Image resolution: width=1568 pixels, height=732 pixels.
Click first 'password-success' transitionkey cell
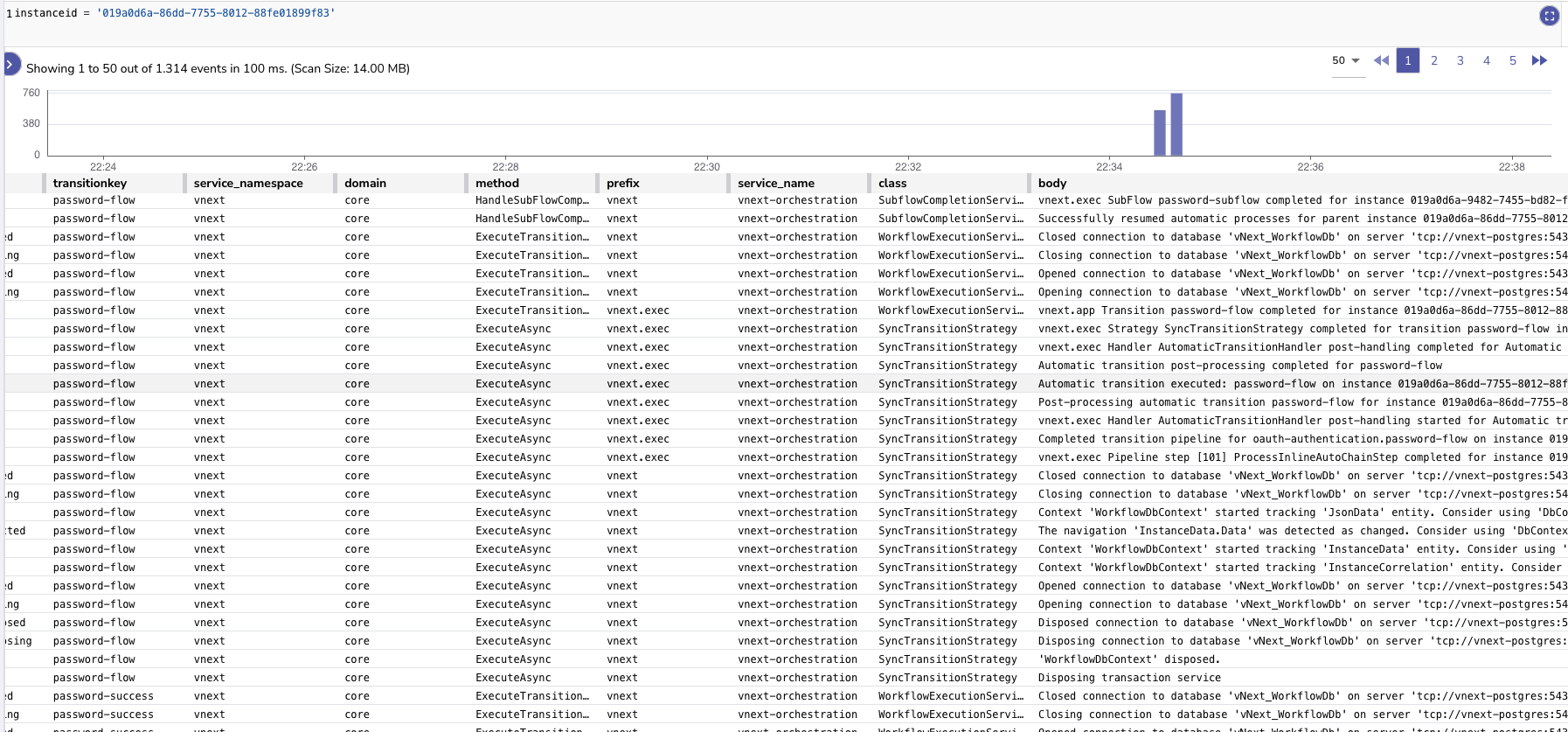coord(103,696)
